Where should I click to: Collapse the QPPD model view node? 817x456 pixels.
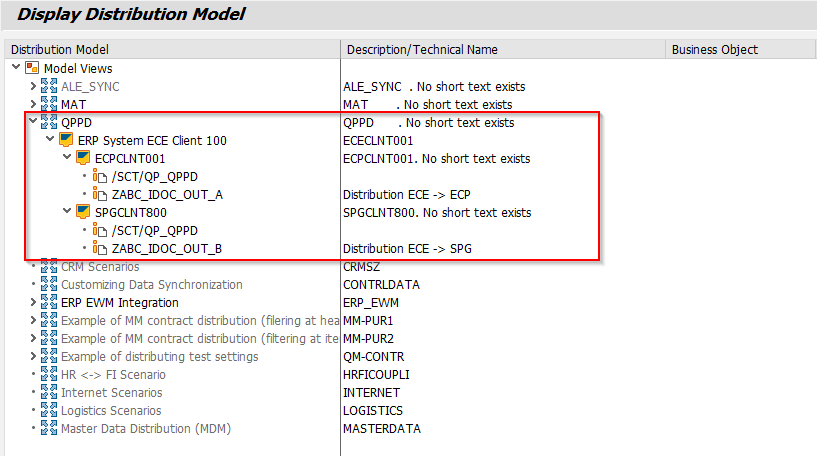pyautogui.click(x=33, y=122)
